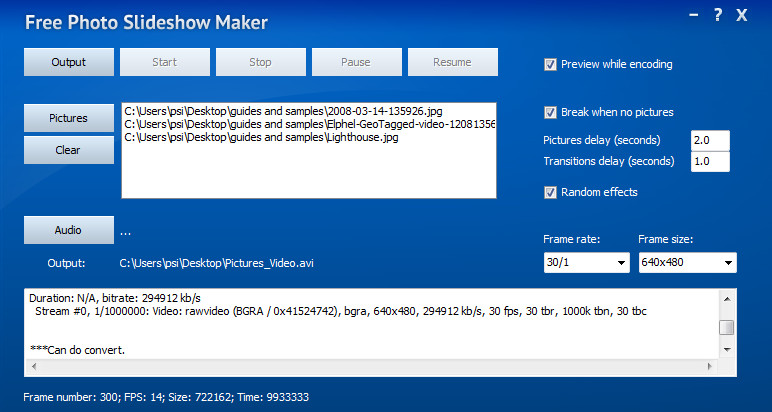Click the 'Can do convert' log line

click(x=77, y=350)
